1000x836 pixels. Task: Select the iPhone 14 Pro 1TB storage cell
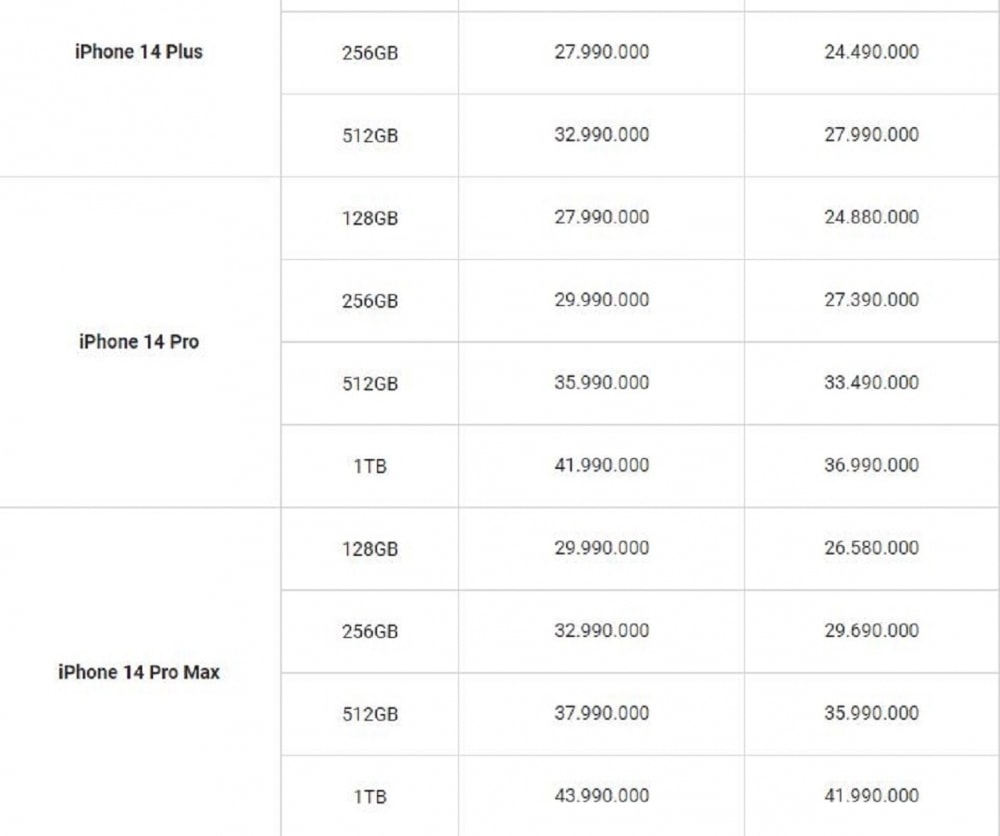click(370, 466)
